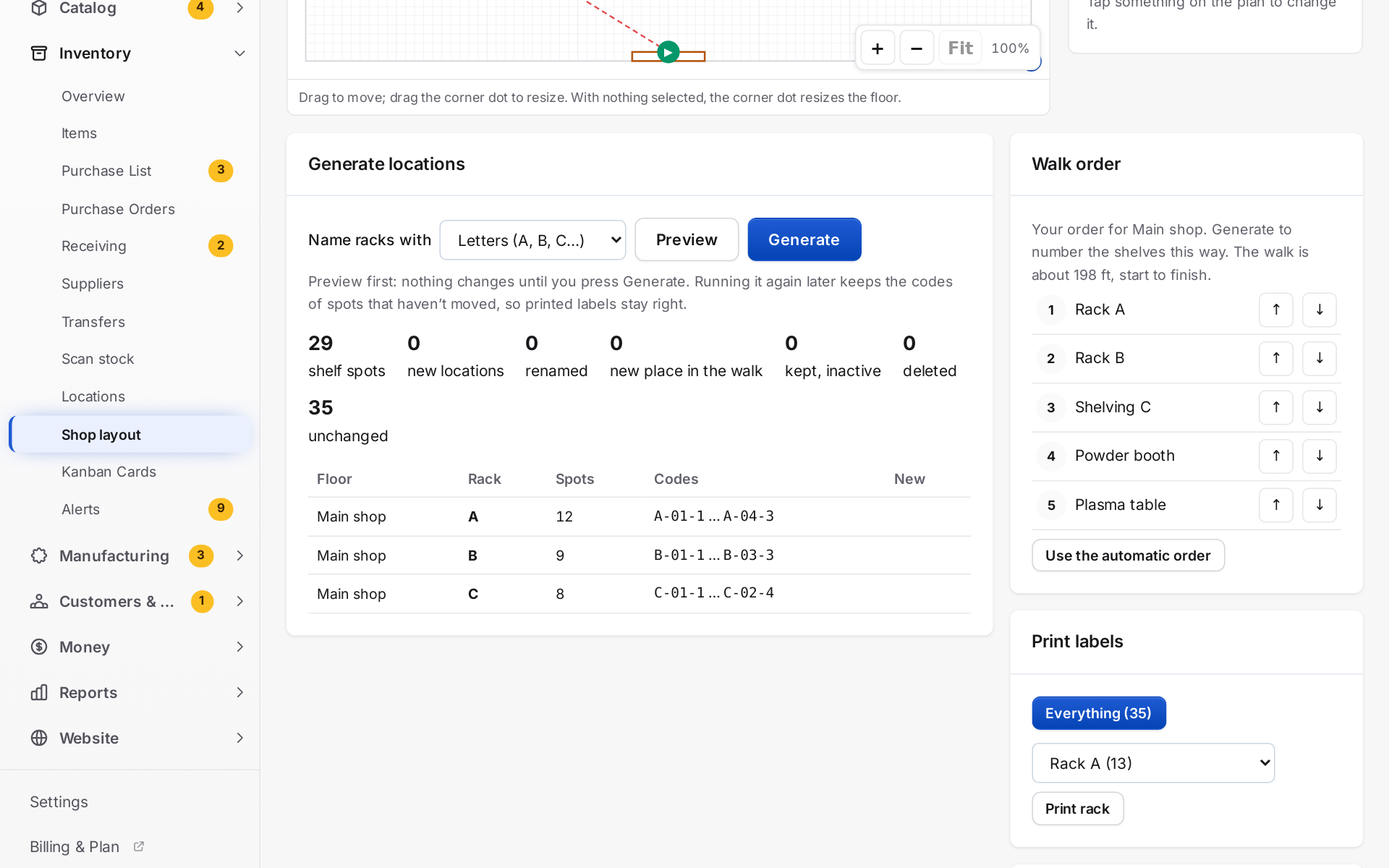Image resolution: width=1389 pixels, height=868 pixels.
Task: Move Rack A up in walk order
Action: tap(1276, 310)
